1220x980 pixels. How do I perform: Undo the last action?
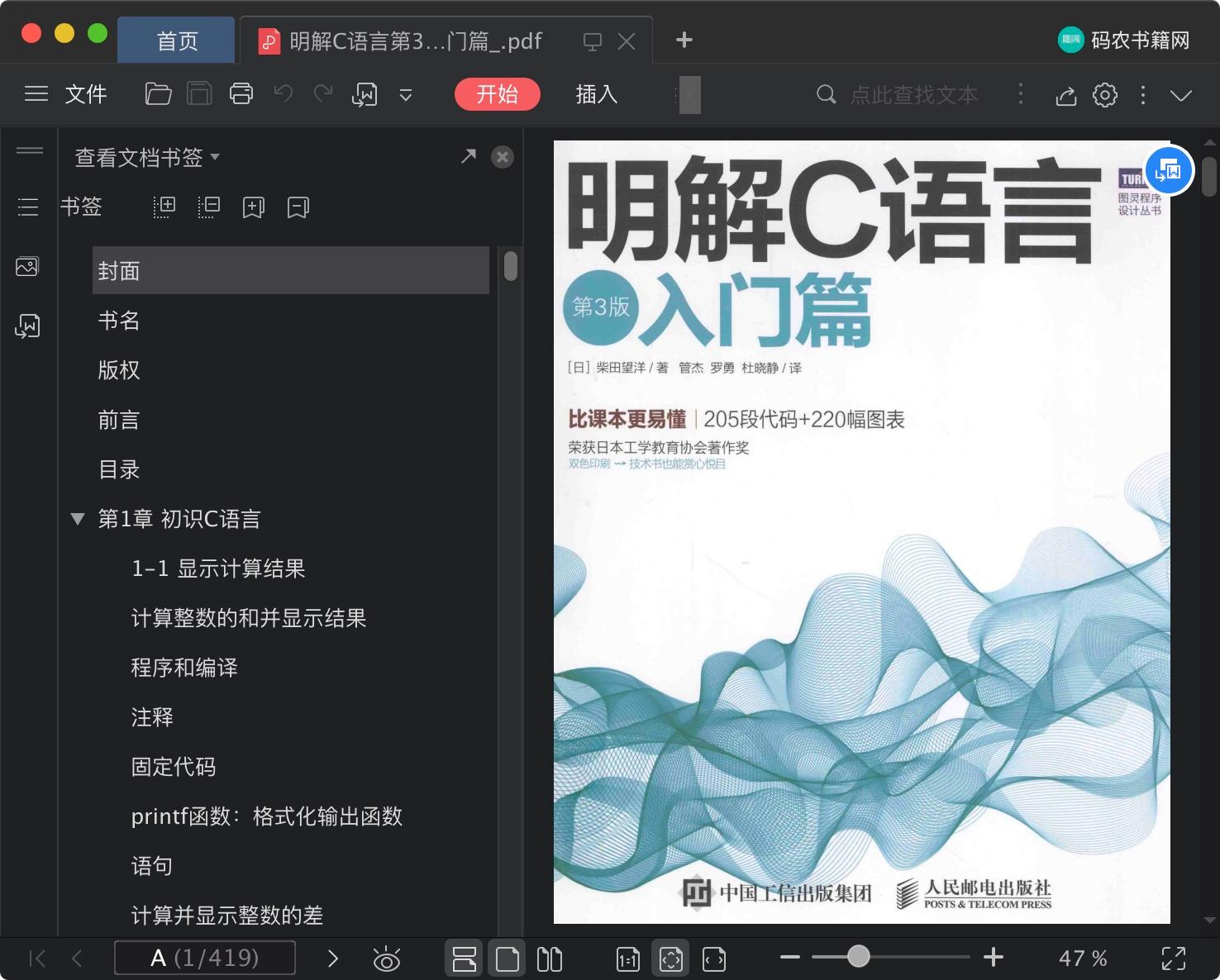[x=284, y=94]
